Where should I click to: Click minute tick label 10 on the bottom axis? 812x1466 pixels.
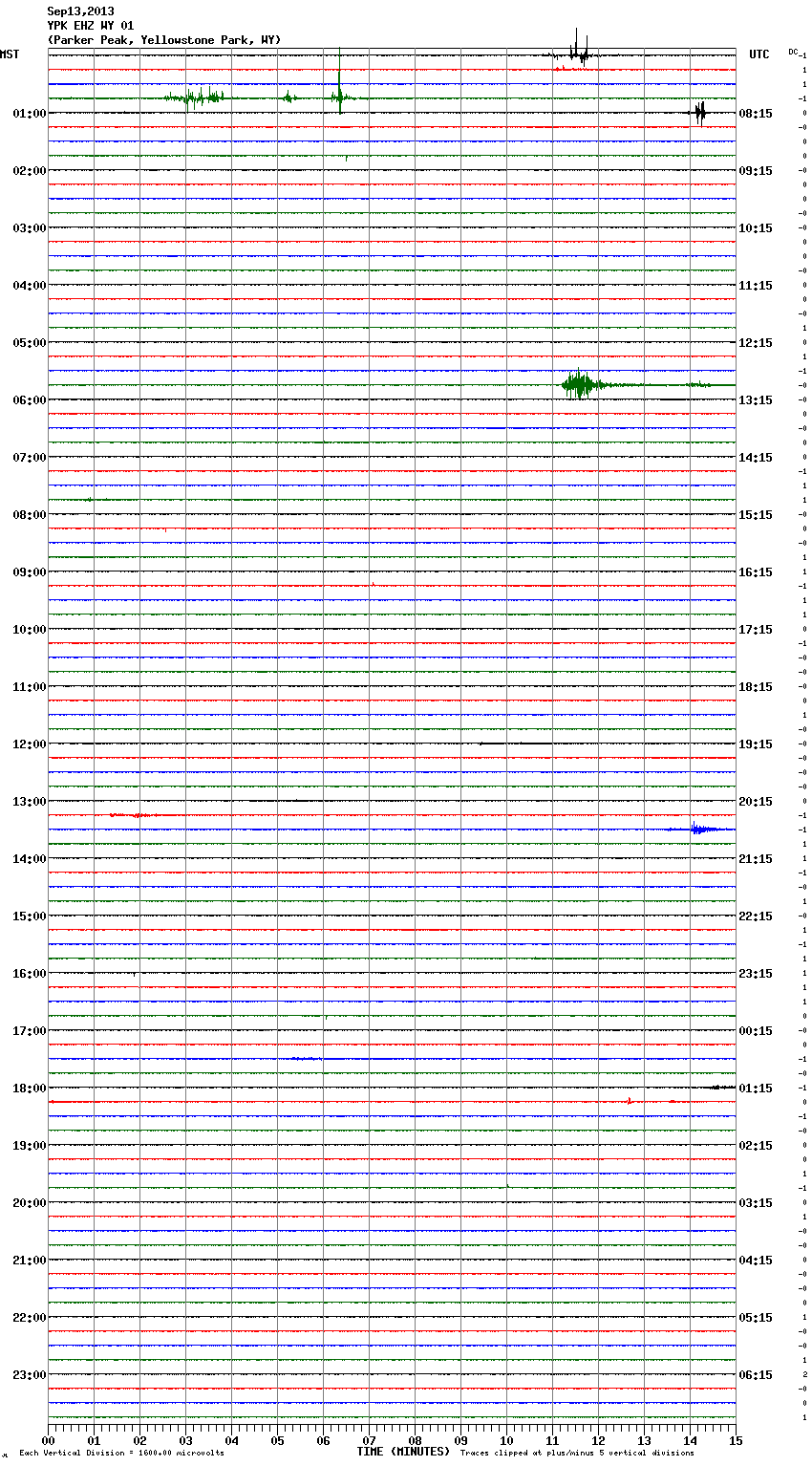pos(506,1441)
